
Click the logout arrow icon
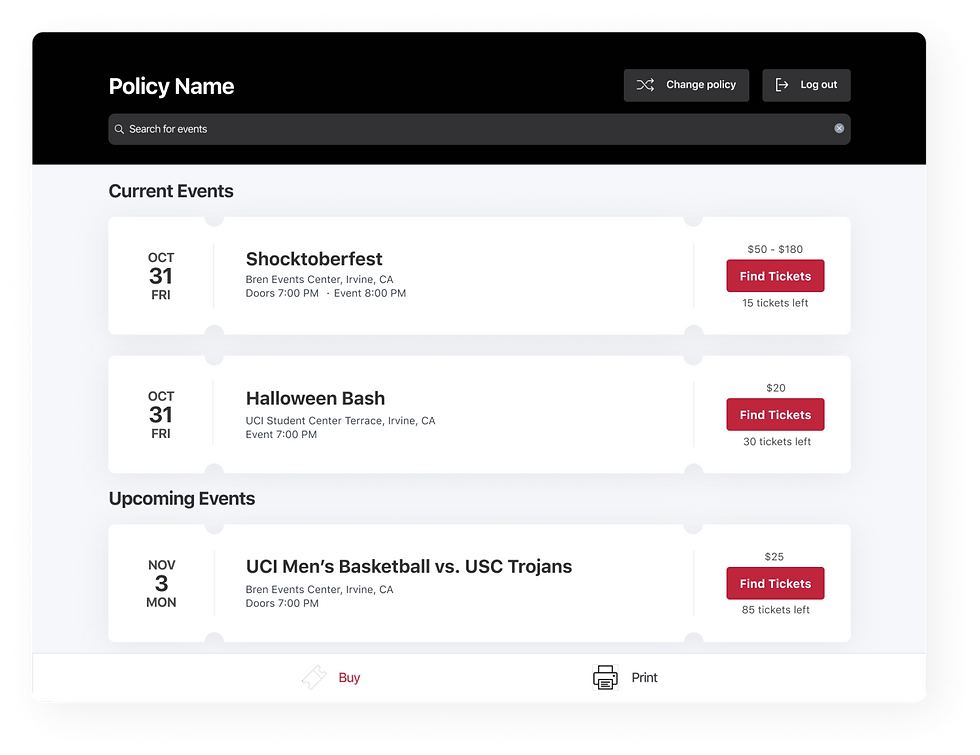click(x=782, y=85)
